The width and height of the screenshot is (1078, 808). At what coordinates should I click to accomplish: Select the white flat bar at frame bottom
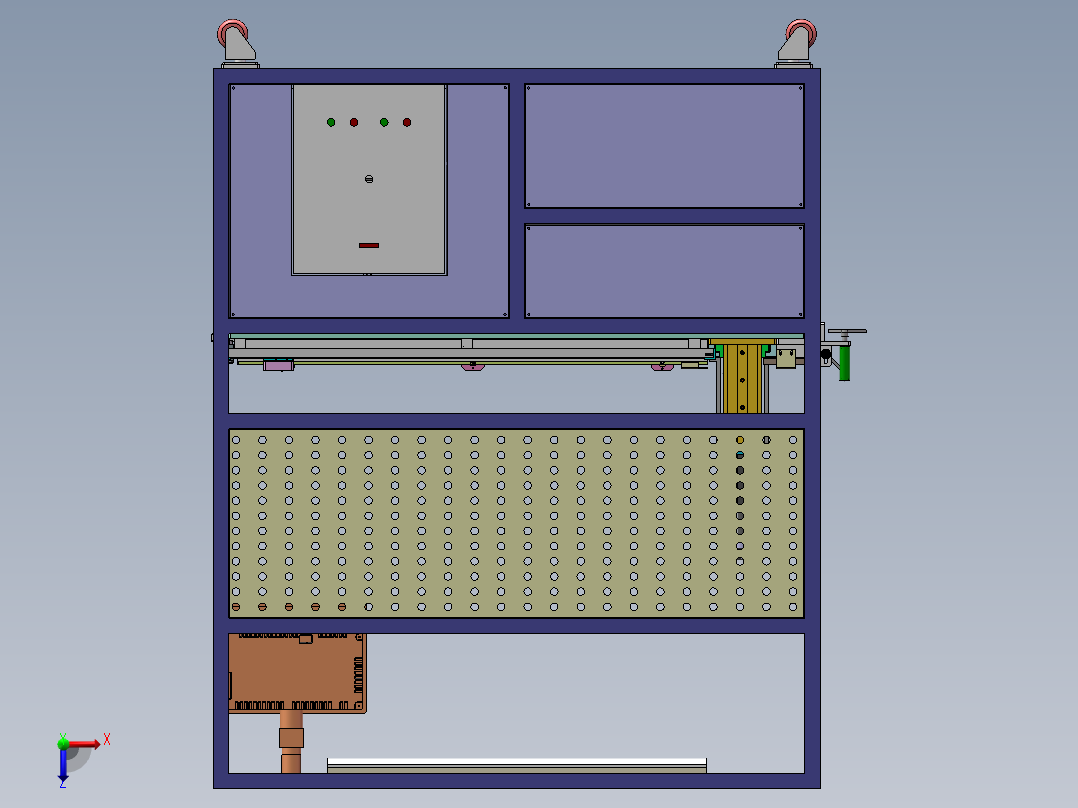click(x=517, y=763)
